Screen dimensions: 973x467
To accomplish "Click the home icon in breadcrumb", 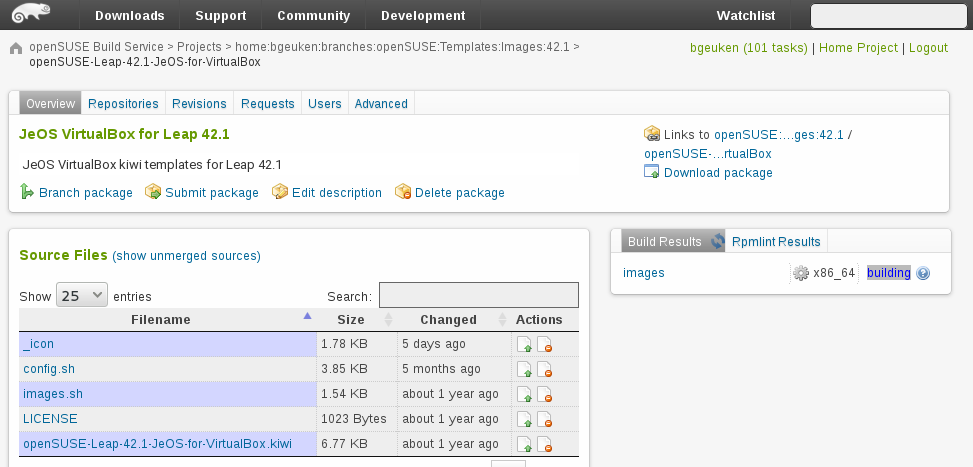I will click(x=15, y=48).
